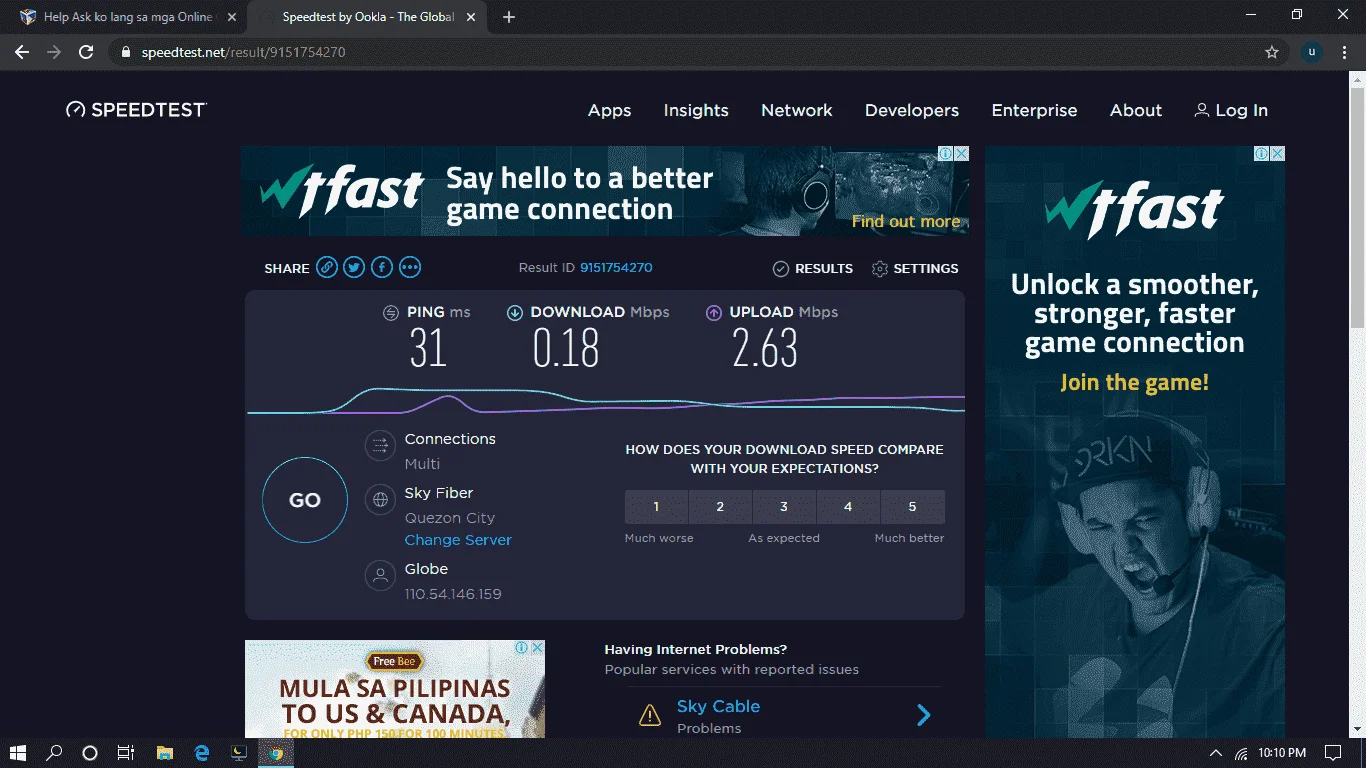The height and width of the screenshot is (768, 1366).
Task: Click the globe server icon beside Sky Fiber
Action: (x=380, y=499)
